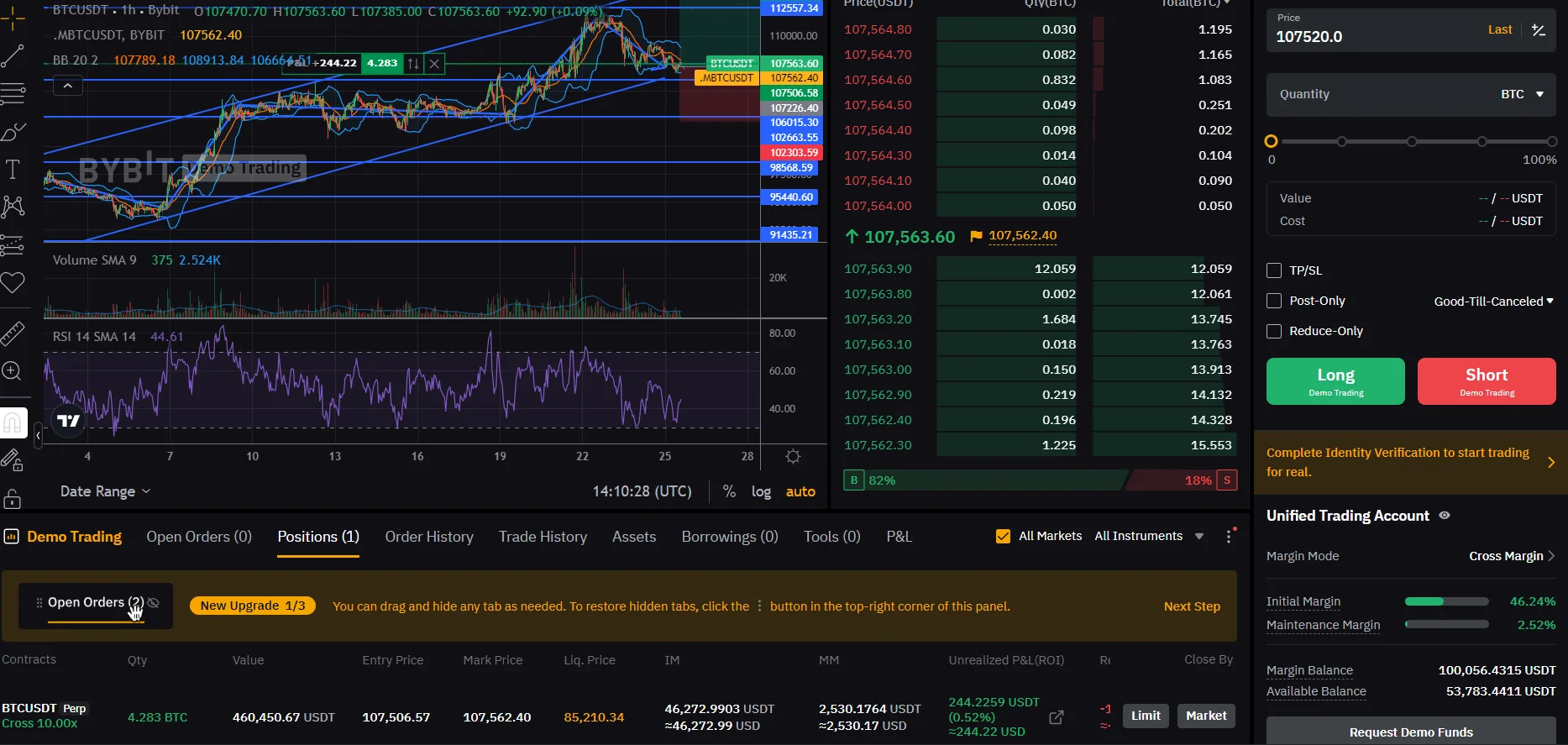Set quantity slider to the 50% mark

point(1412,141)
